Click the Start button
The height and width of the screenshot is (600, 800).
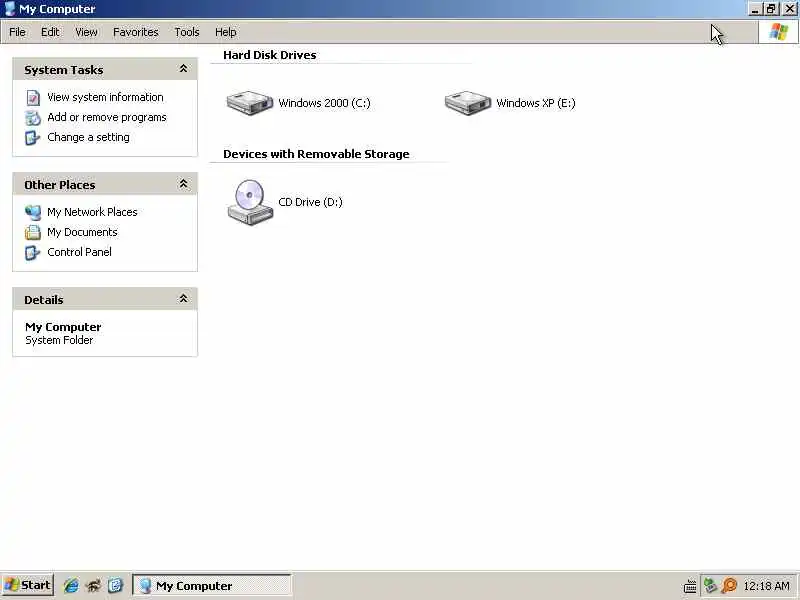pos(28,585)
